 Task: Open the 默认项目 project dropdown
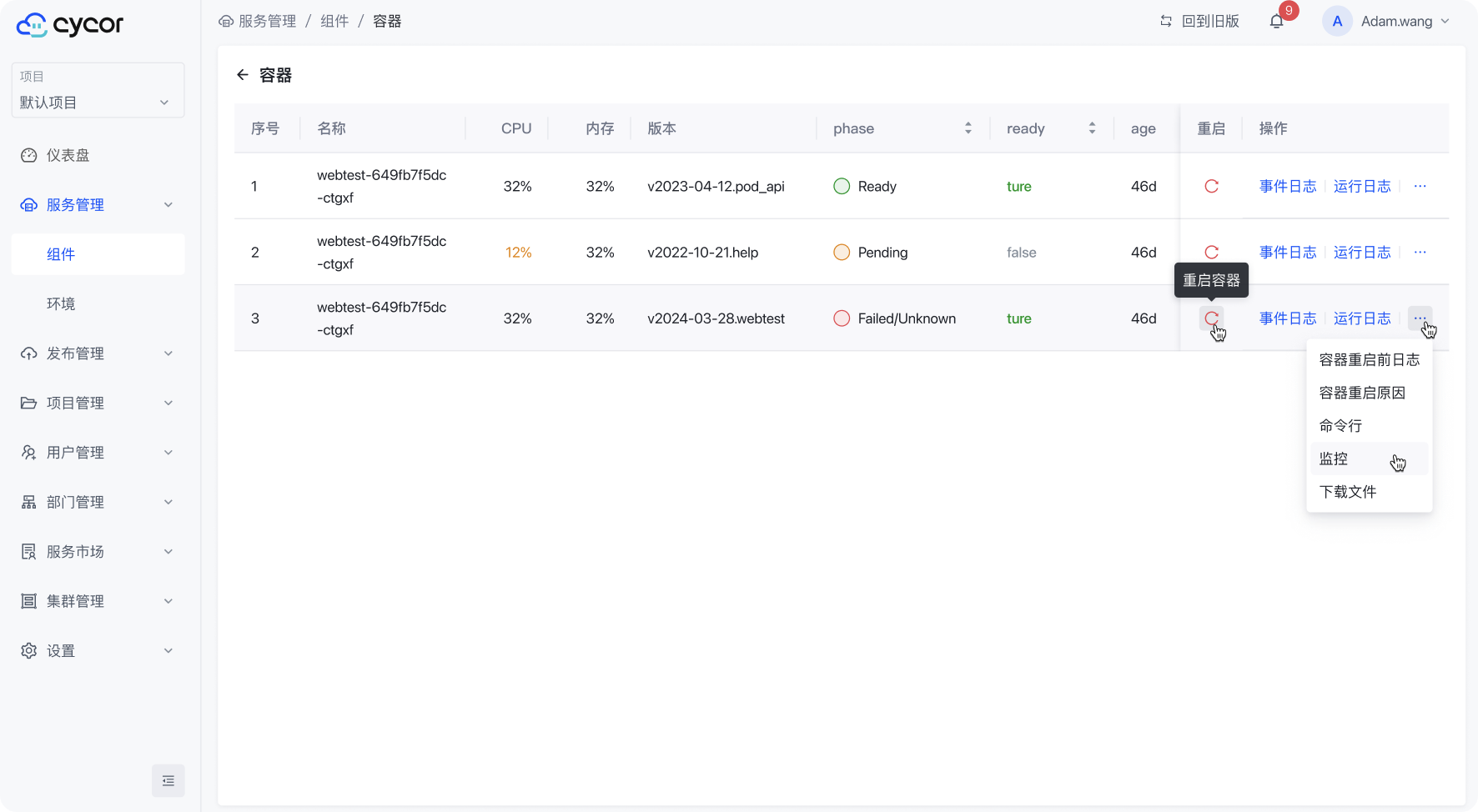(x=98, y=91)
